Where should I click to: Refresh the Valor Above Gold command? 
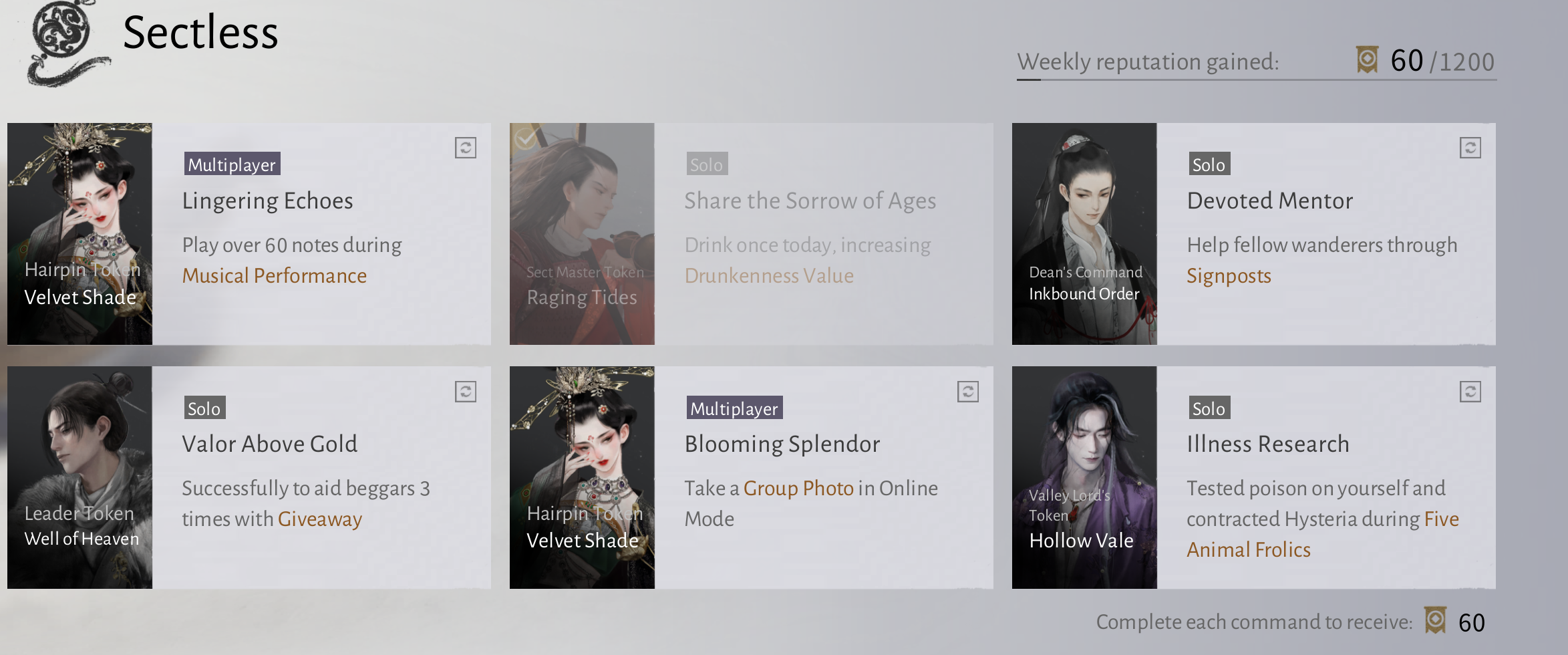(x=466, y=392)
